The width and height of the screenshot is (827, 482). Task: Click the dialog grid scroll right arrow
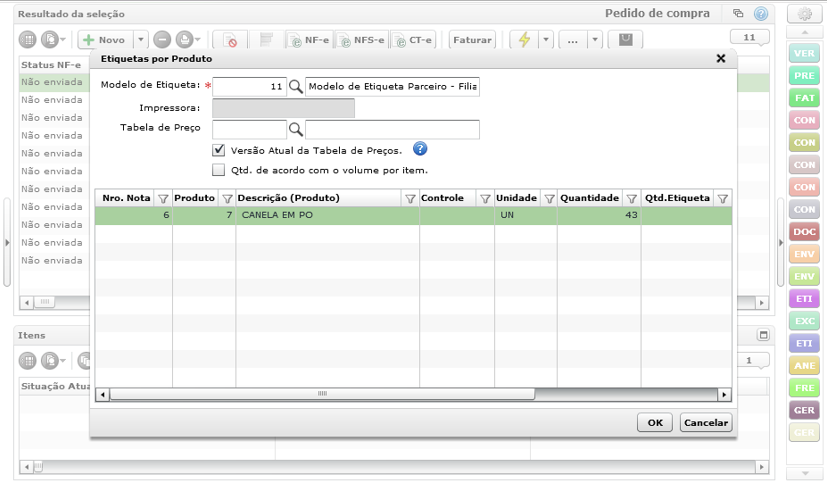point(724,394)
